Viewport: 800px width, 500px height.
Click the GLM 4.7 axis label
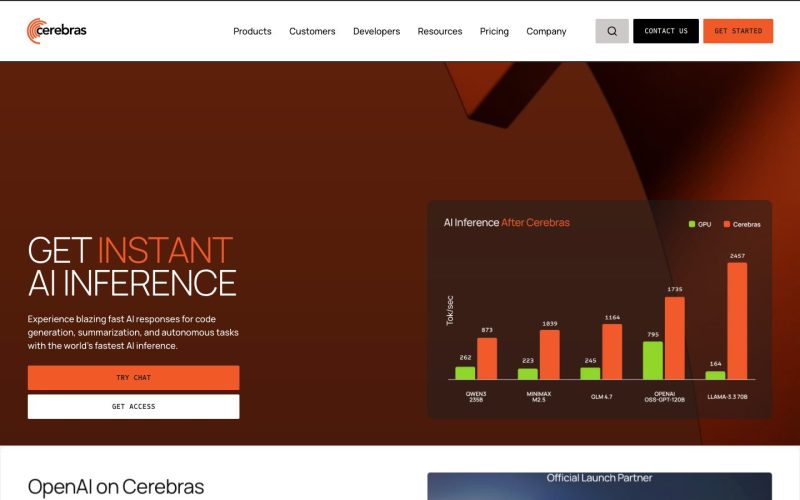click(x=602, y=396)
